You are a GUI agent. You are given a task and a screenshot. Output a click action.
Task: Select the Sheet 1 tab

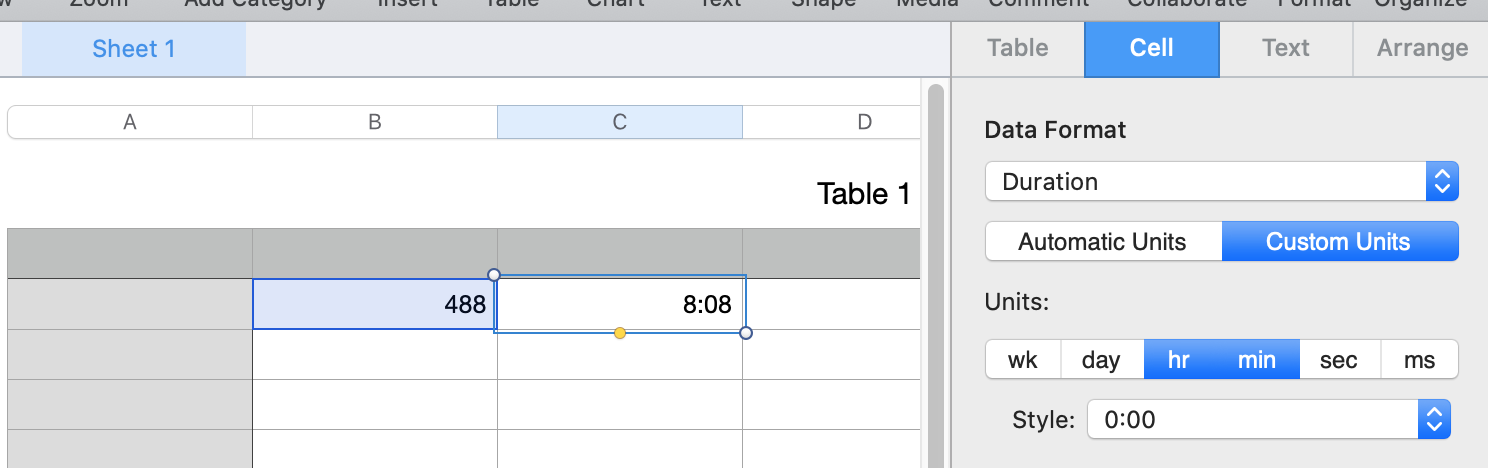(x=134, y=48)
